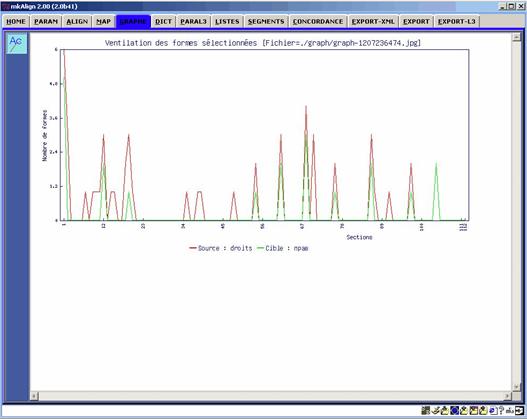Click the horizontal scrollbar left arrow
Image resolution: width=527 pixels, height=419 pixels.
coord(34,396)
